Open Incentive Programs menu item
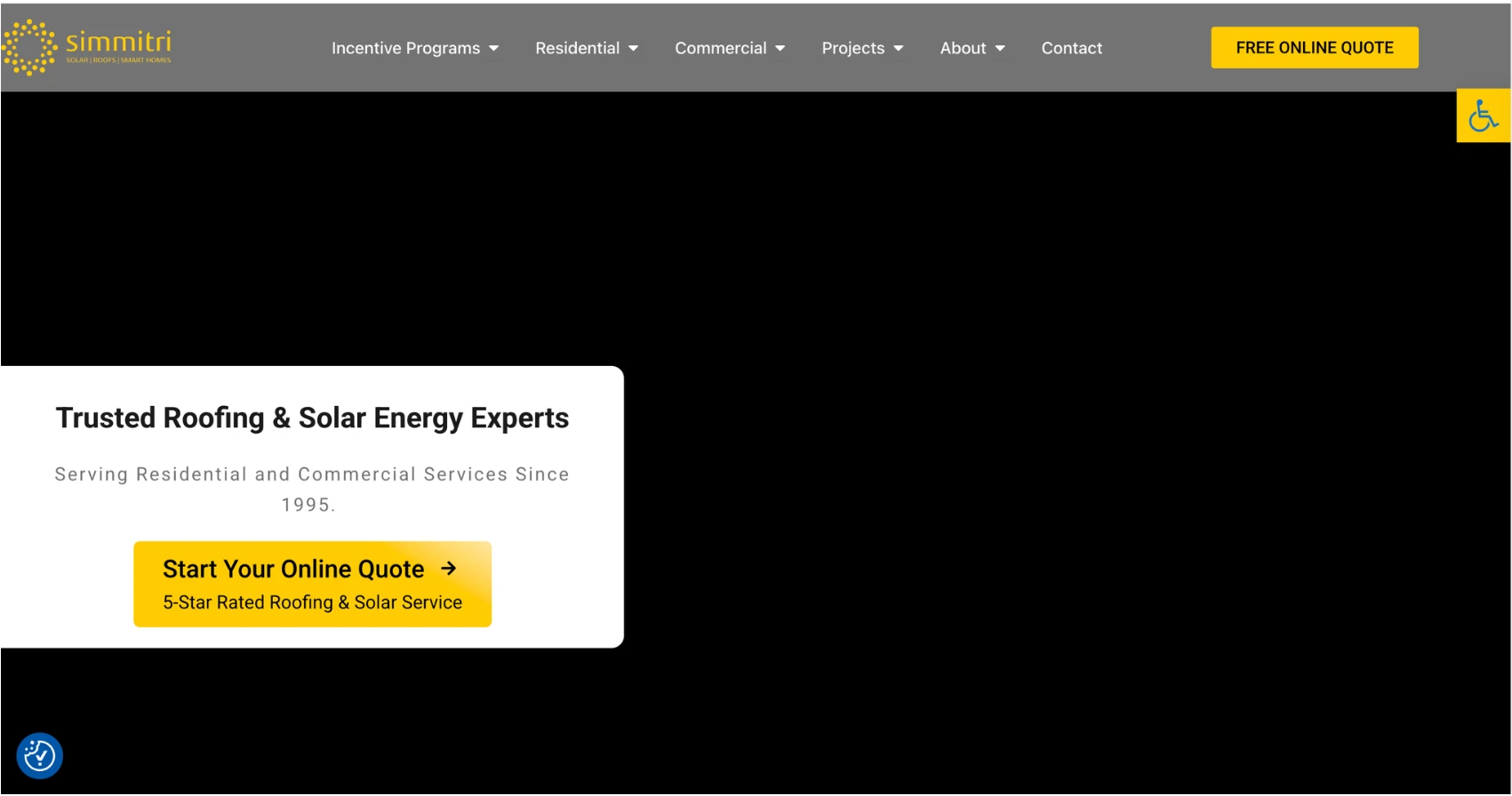Image resolution: width=1512 pixels, height=796 pixels. (x=405, y=48)
